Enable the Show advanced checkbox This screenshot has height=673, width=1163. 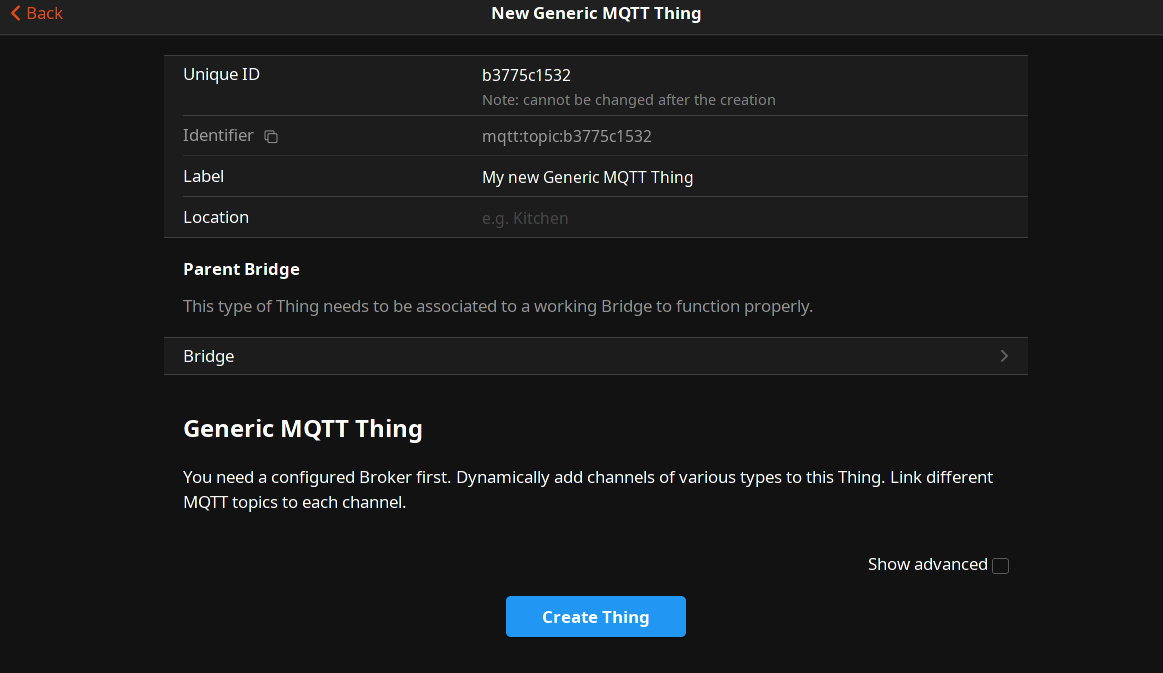[x=1000, y=566]
